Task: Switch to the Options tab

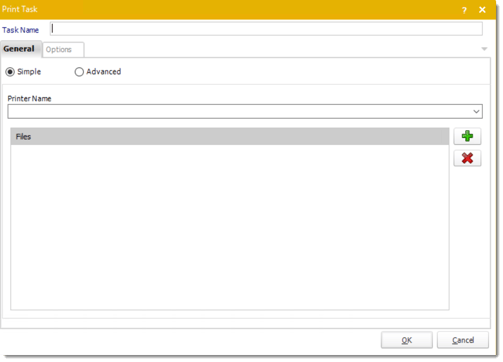Action: 63,50
